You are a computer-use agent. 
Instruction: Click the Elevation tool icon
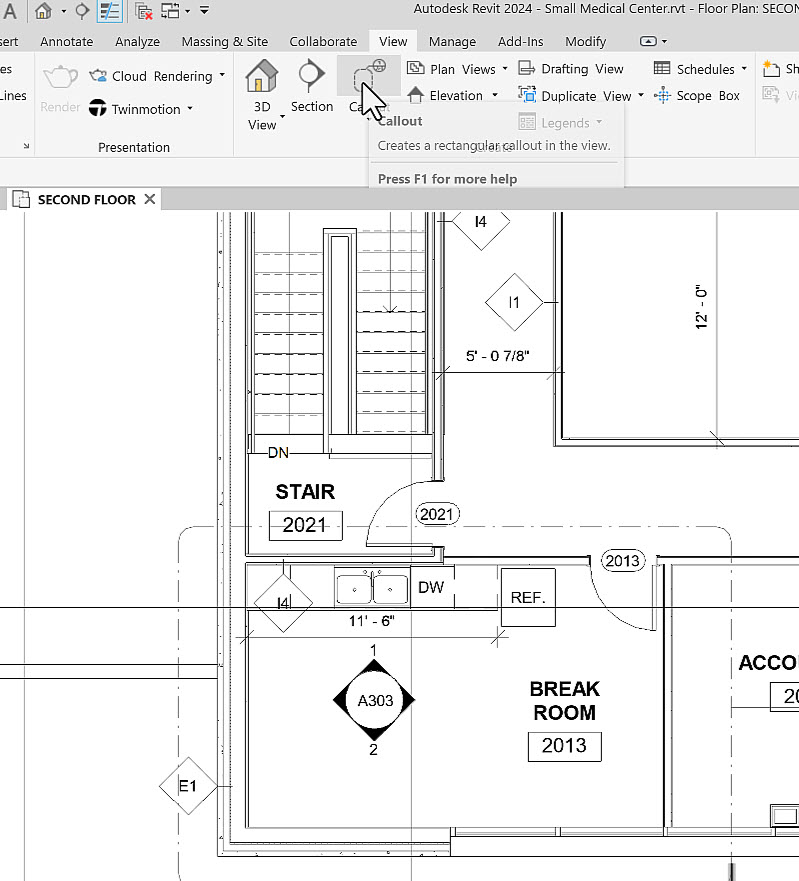click(416, 95)
